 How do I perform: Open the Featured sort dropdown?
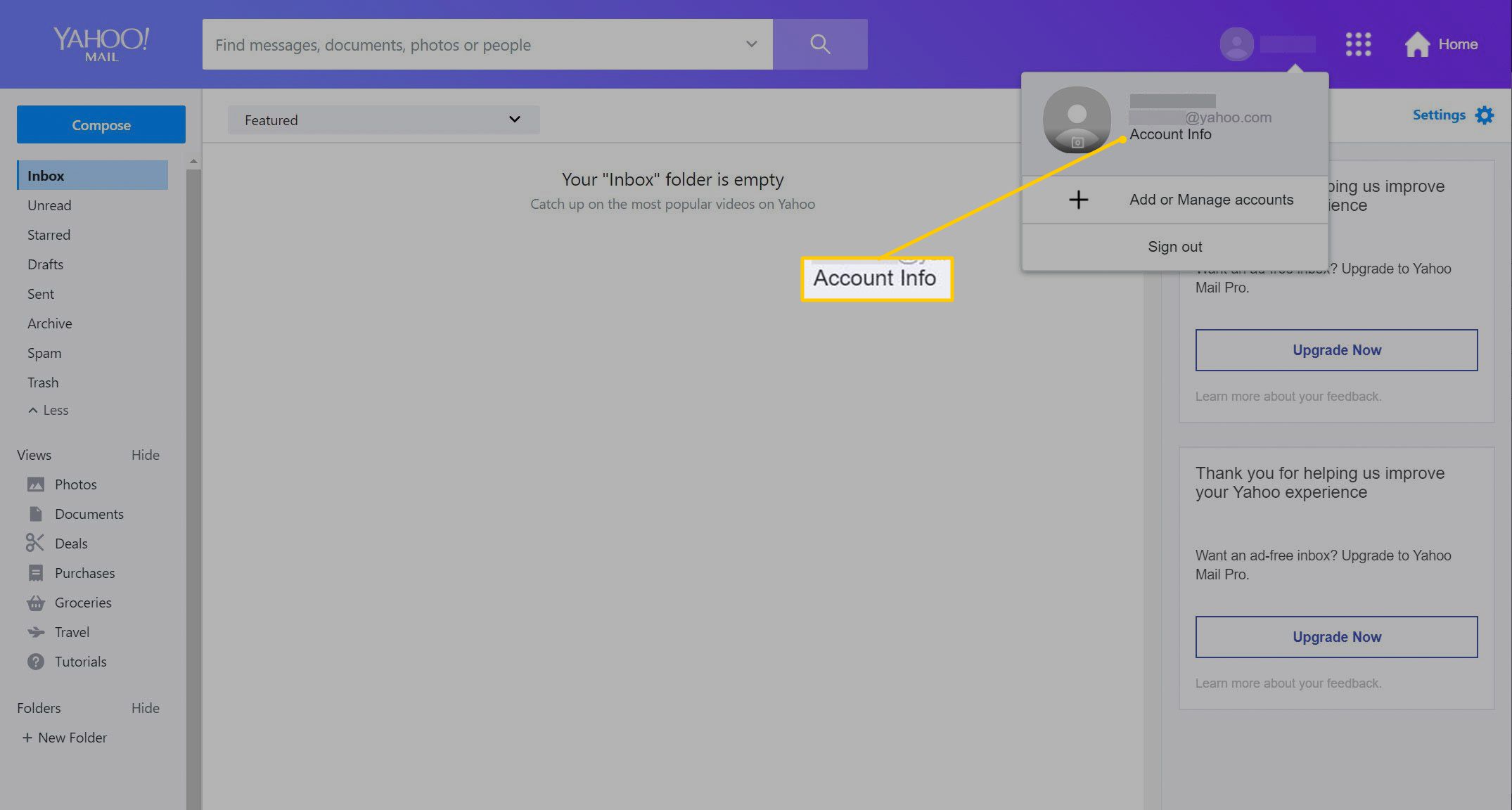[x=383, y=120]
